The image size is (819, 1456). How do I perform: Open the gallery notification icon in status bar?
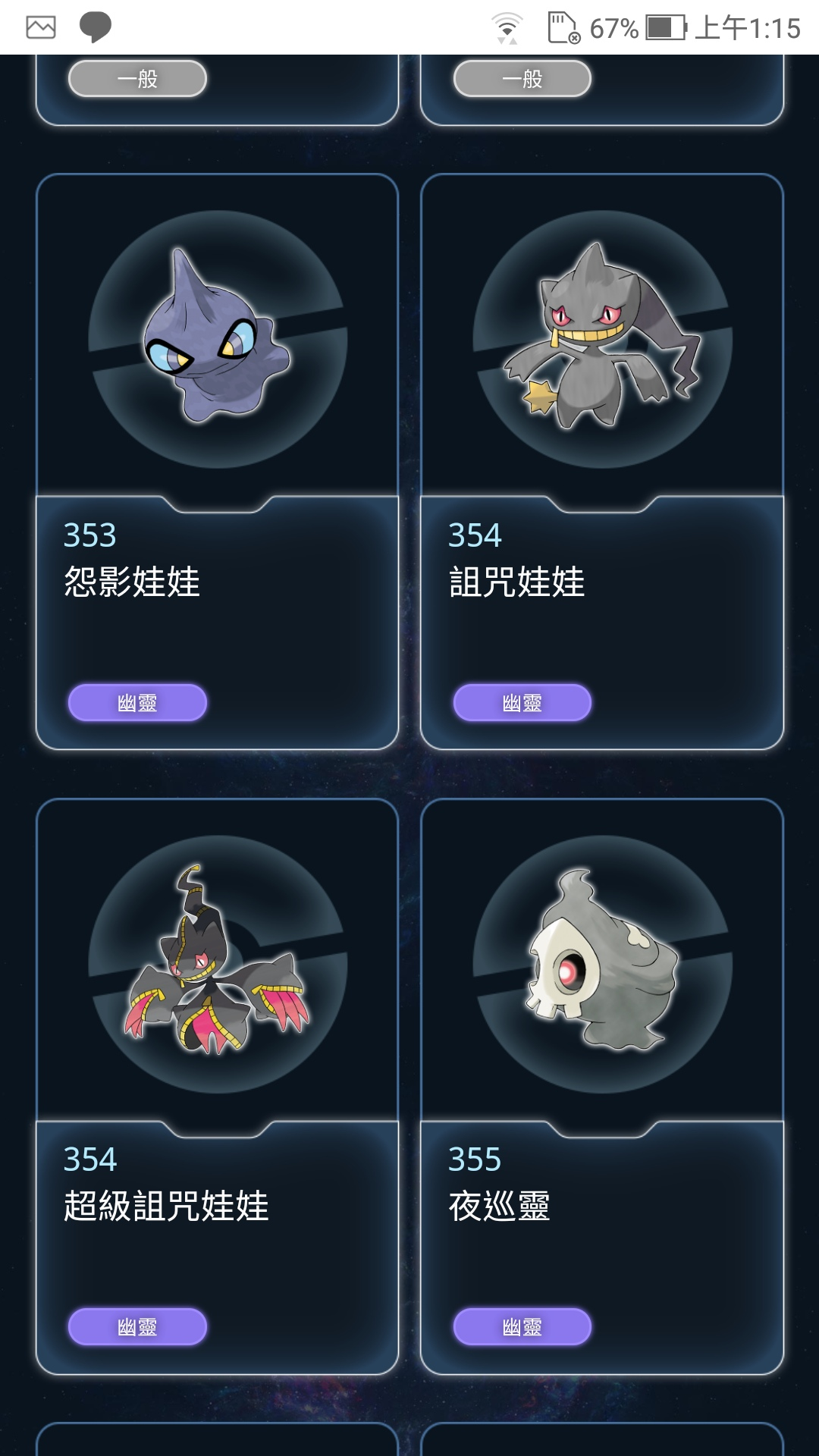click(41, 27)
